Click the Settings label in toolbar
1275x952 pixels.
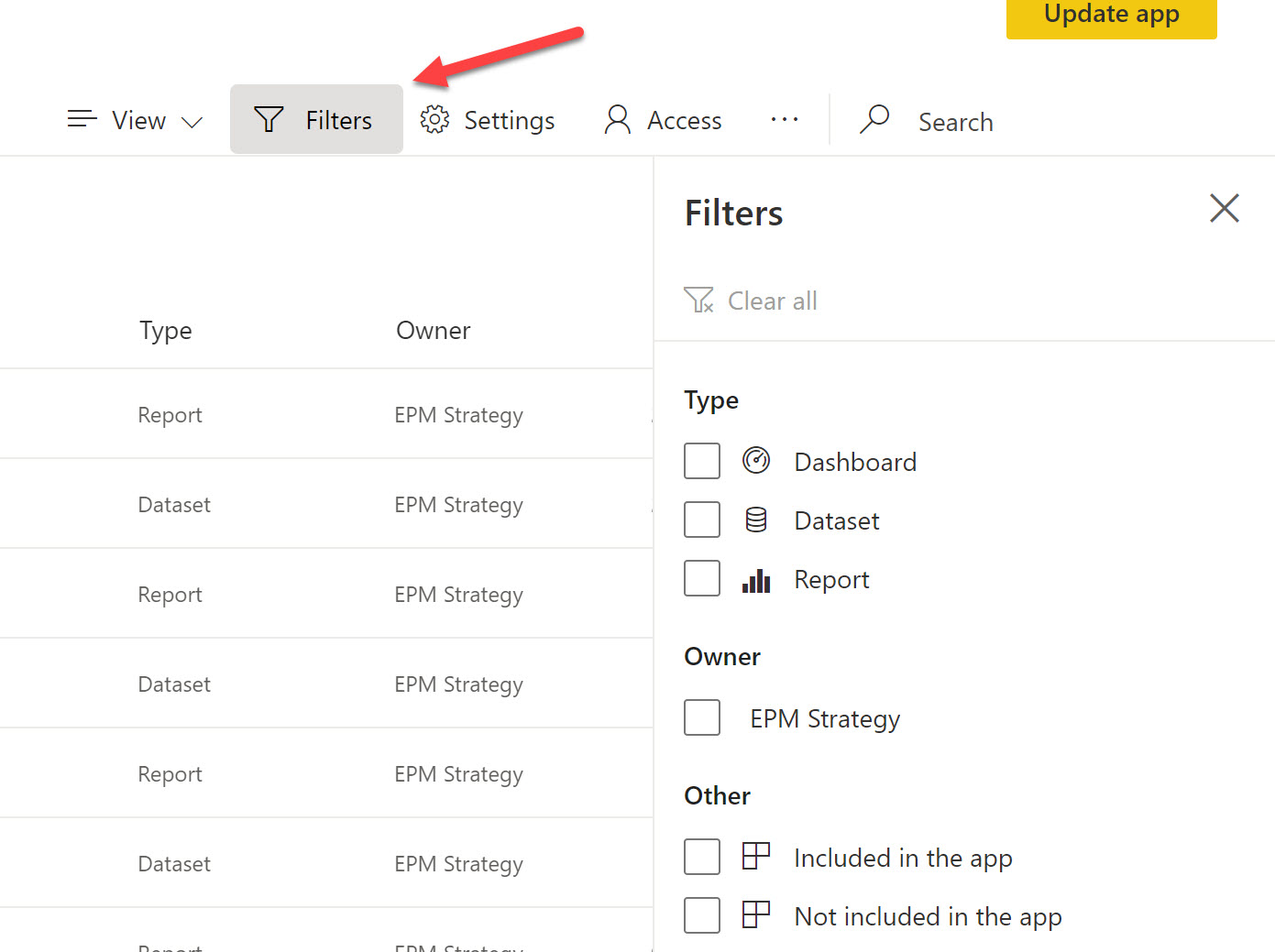[510, 121]
